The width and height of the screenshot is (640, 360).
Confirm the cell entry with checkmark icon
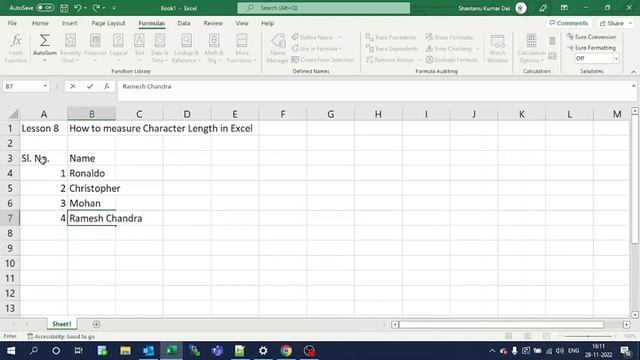(90, 86)
